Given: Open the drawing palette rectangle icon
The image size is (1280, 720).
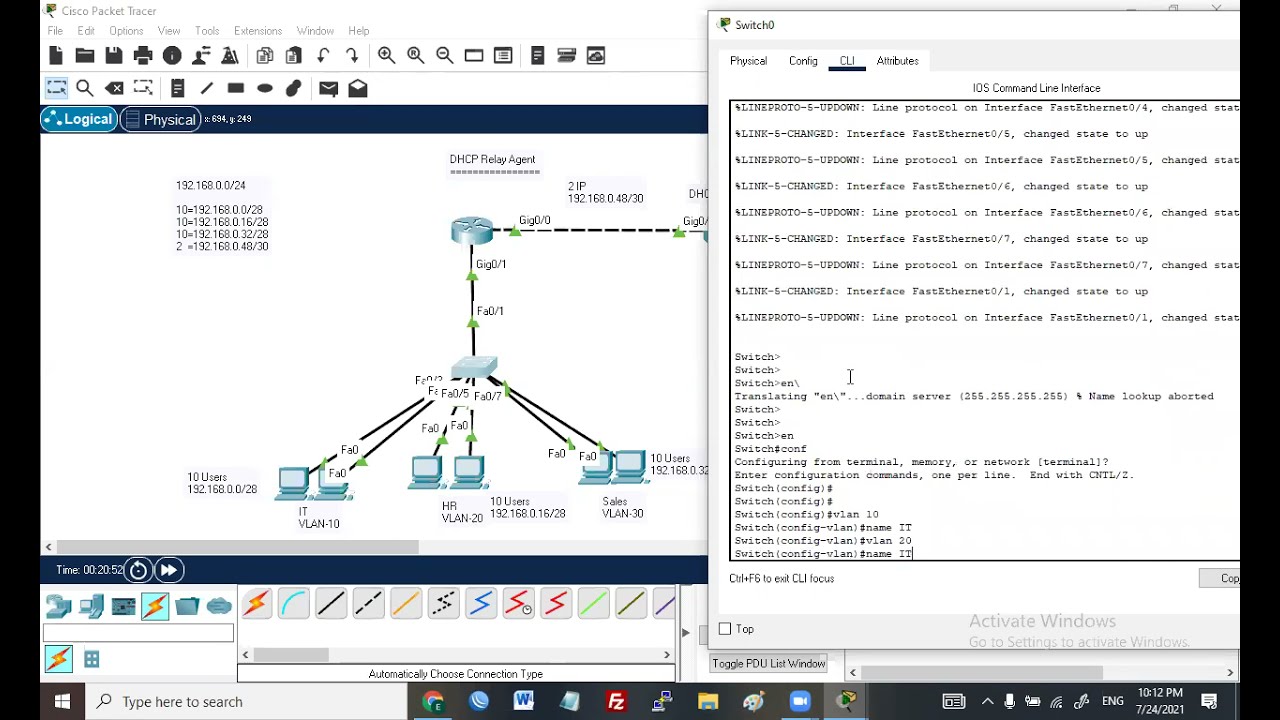Looking at the screenshot, I should (x=474, y=56).
